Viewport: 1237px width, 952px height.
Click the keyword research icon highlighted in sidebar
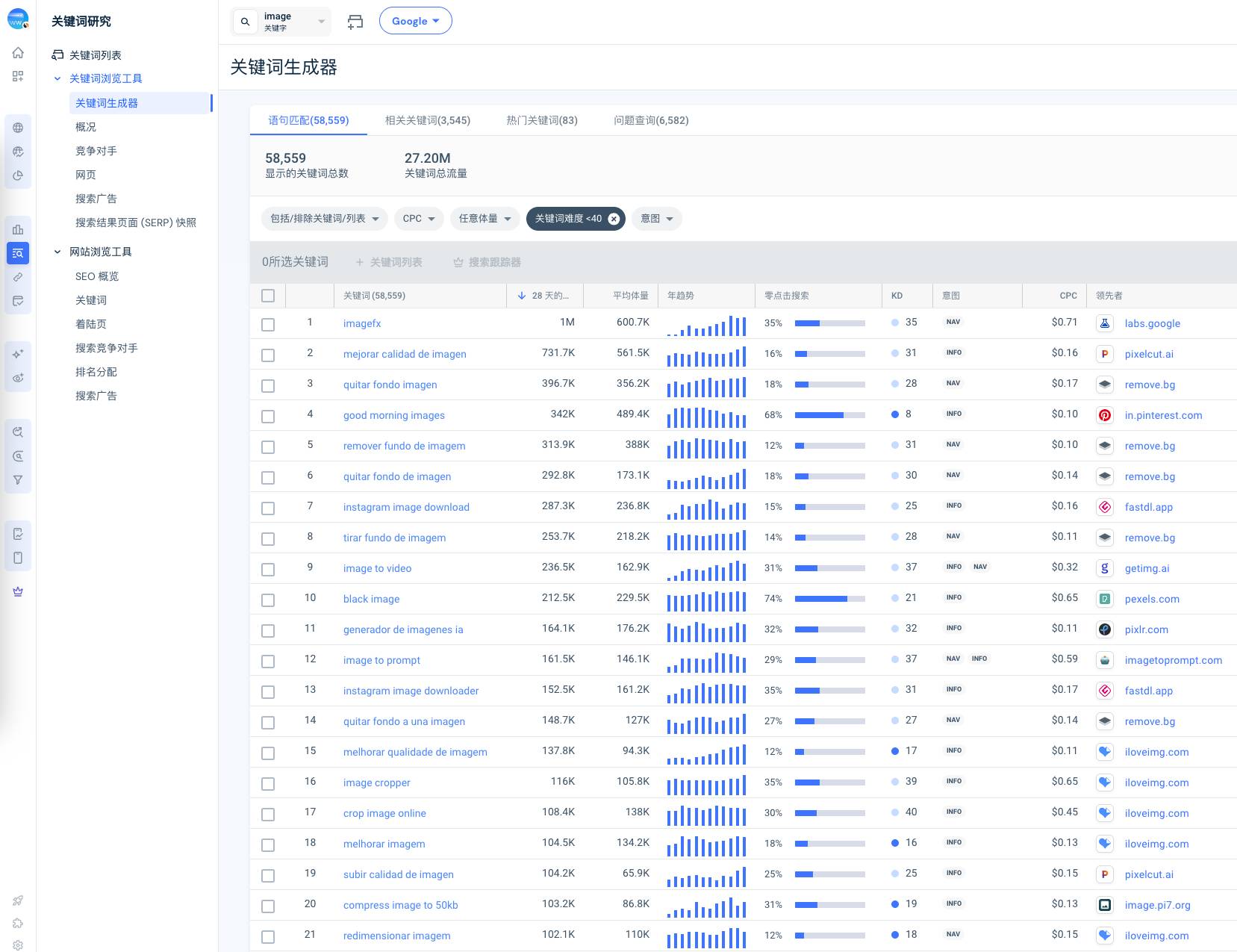[18, 253]
